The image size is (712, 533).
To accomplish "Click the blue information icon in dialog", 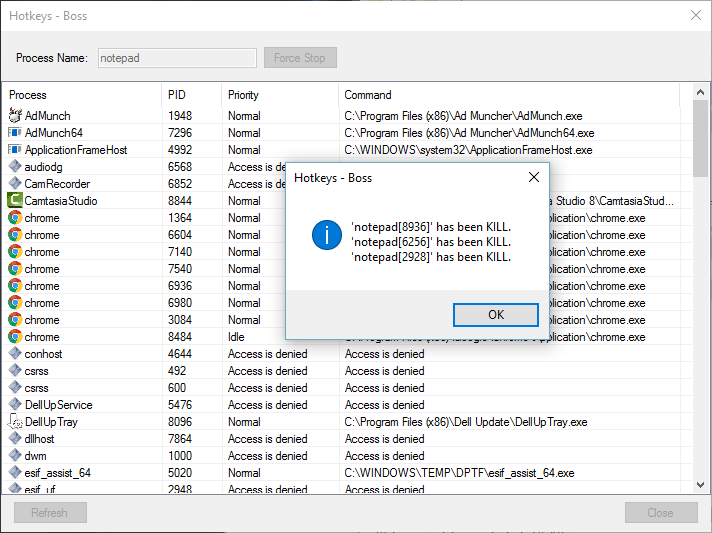I will pyautogui.click(x=326, y=235).
